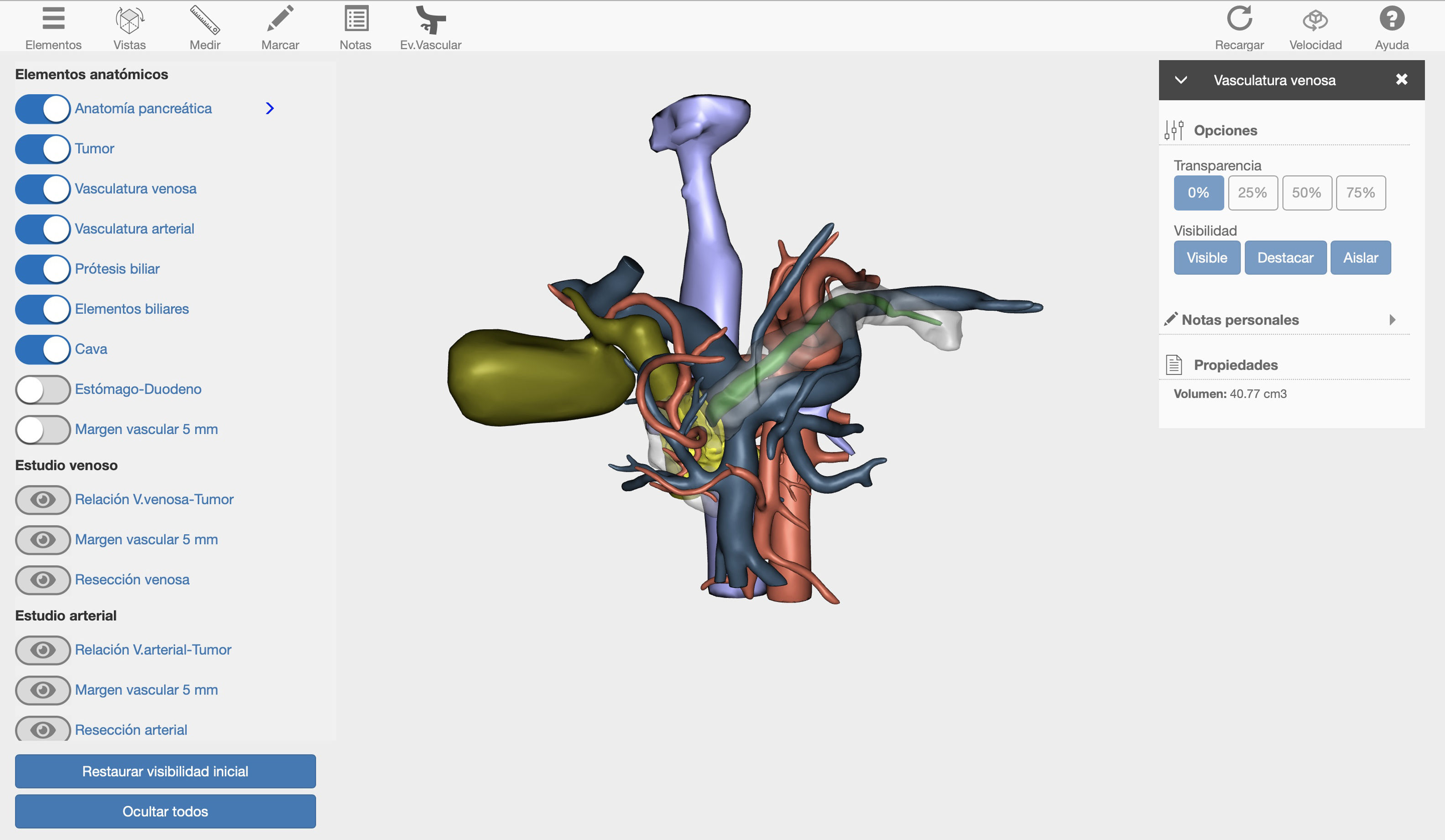
Task: Select Vasculatura arterial element label
Action: pyautogui.click(x=134, y=228)
